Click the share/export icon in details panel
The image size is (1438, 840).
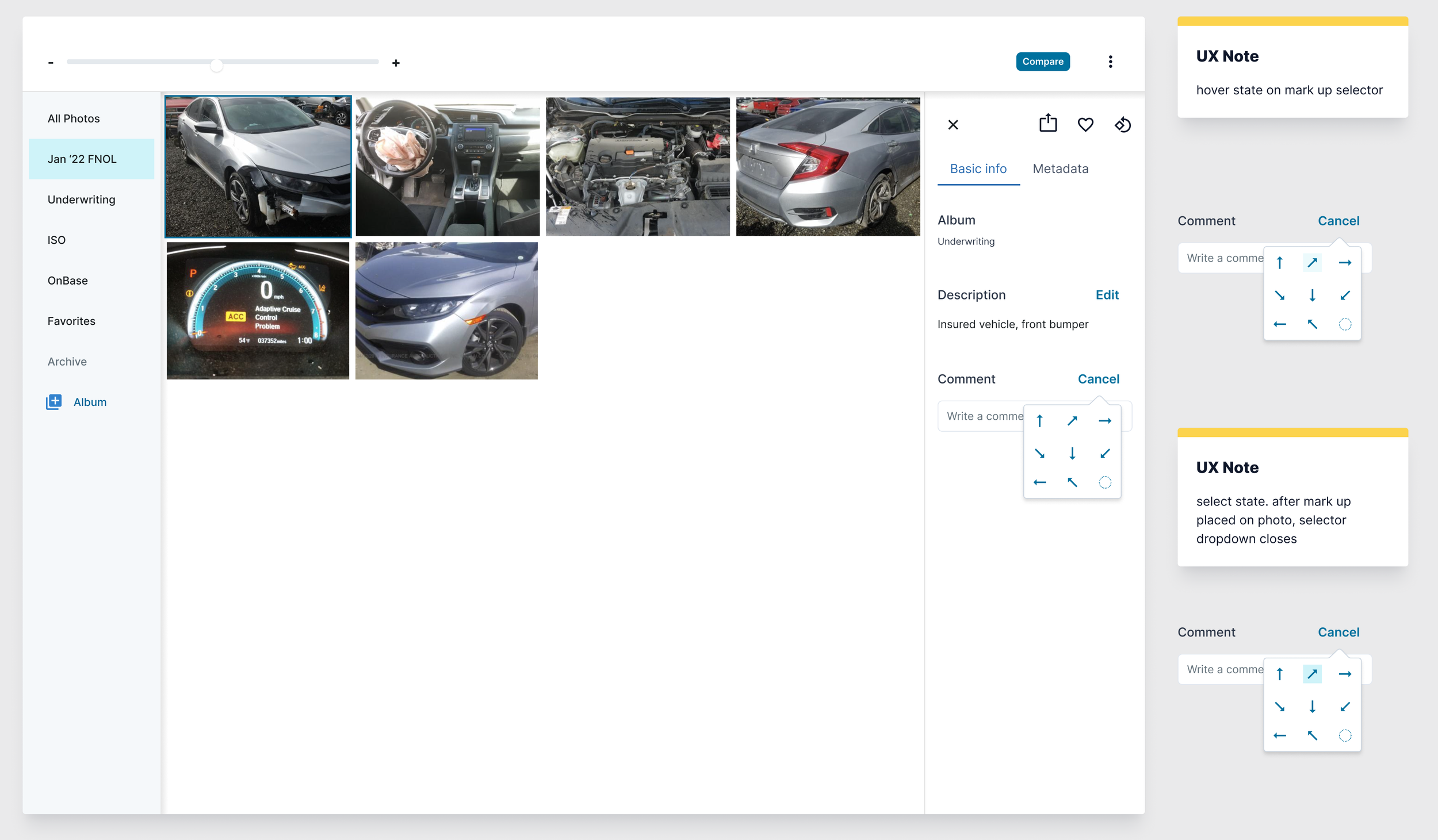point(1047,124)
